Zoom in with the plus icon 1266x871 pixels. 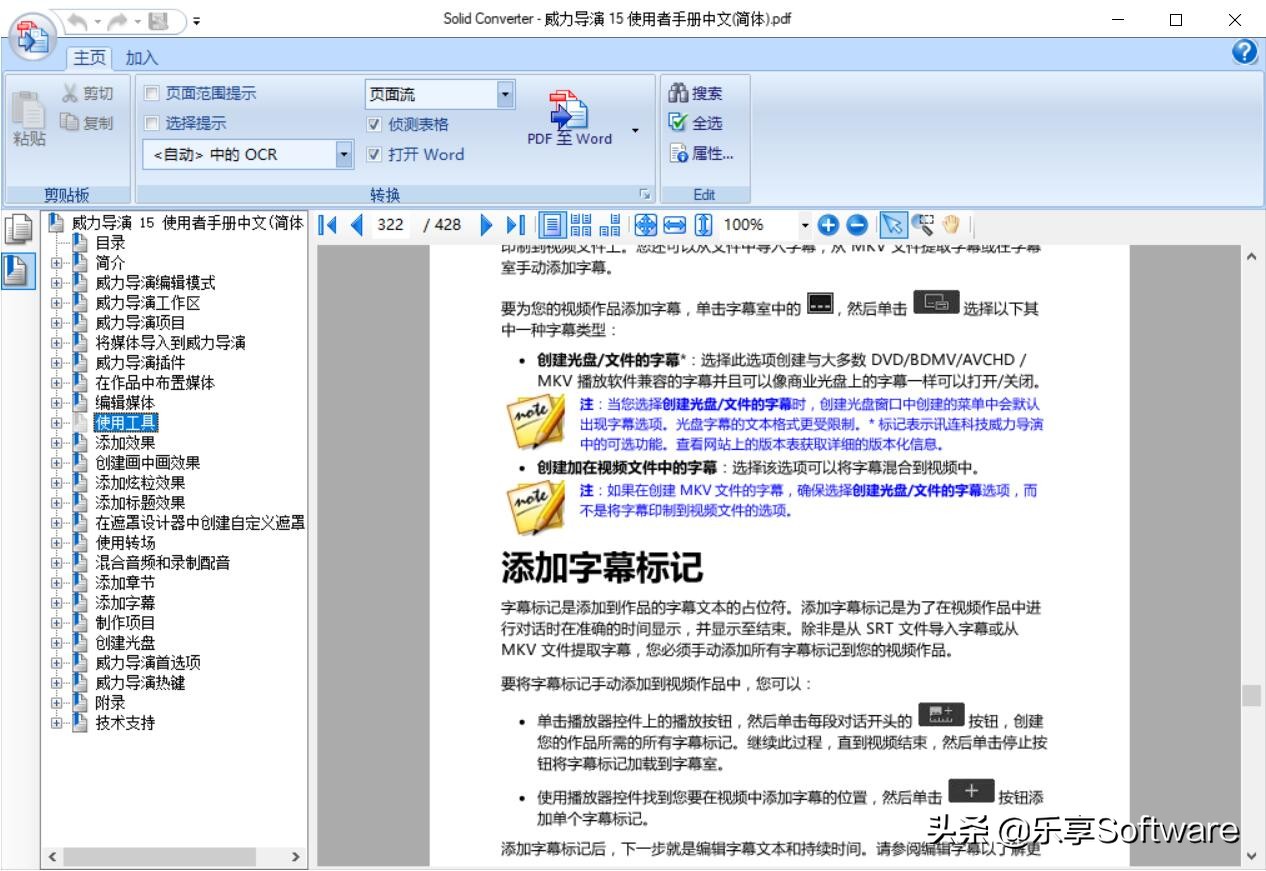[827, 225]
